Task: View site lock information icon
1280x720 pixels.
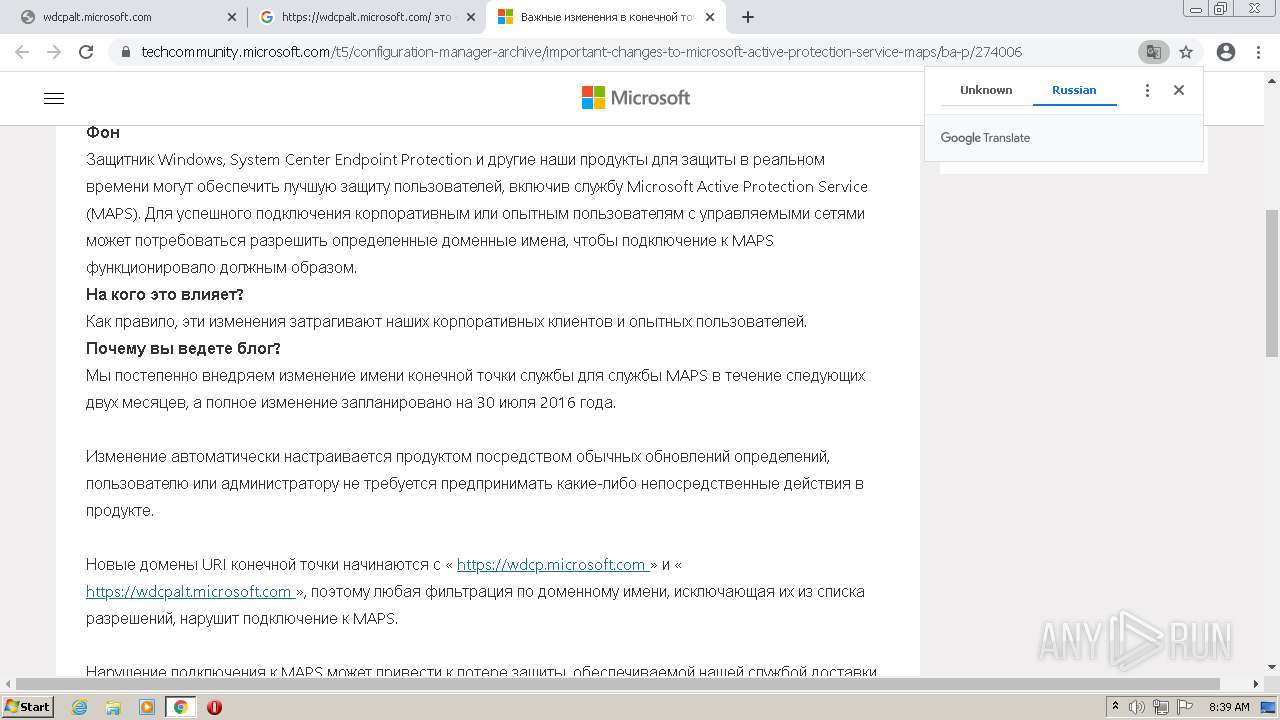Action: [x=125, y=52]
